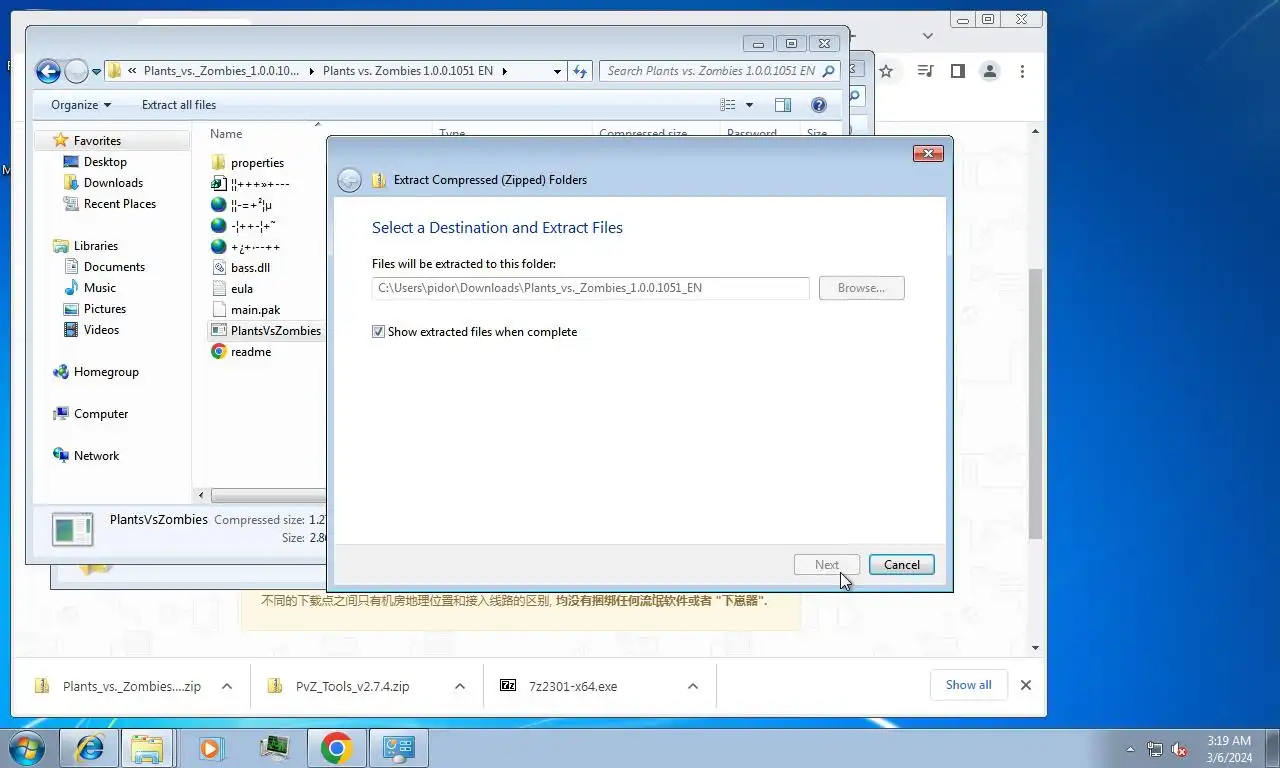Open Desktop in the navigation pane
The image size is (1280, 768).
pyautogui.click(x=105, y=162)
